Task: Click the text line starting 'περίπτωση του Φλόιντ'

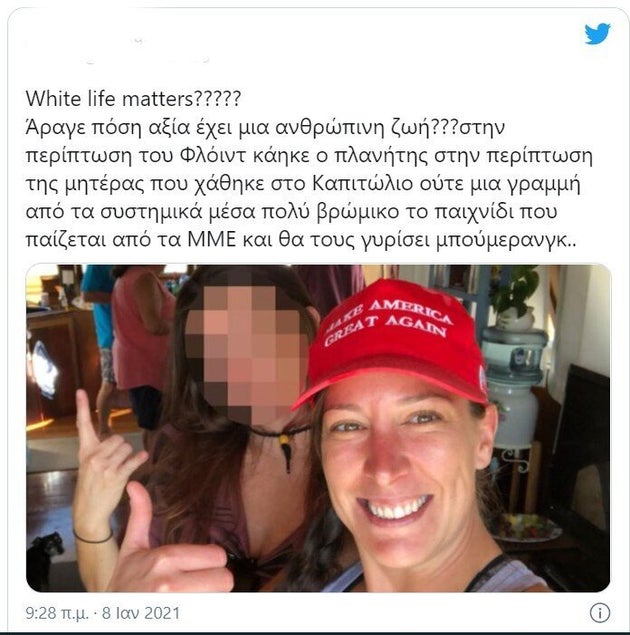Action: point(309,156)
